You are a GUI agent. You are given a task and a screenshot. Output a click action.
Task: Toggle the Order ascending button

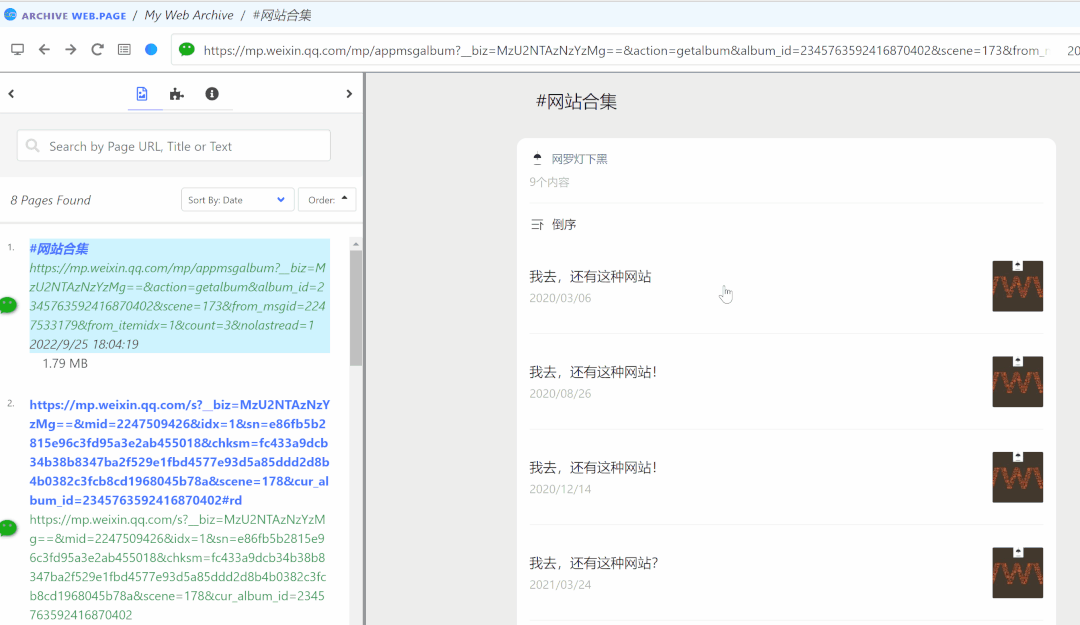pyautogui.click(x=327, y=200)
